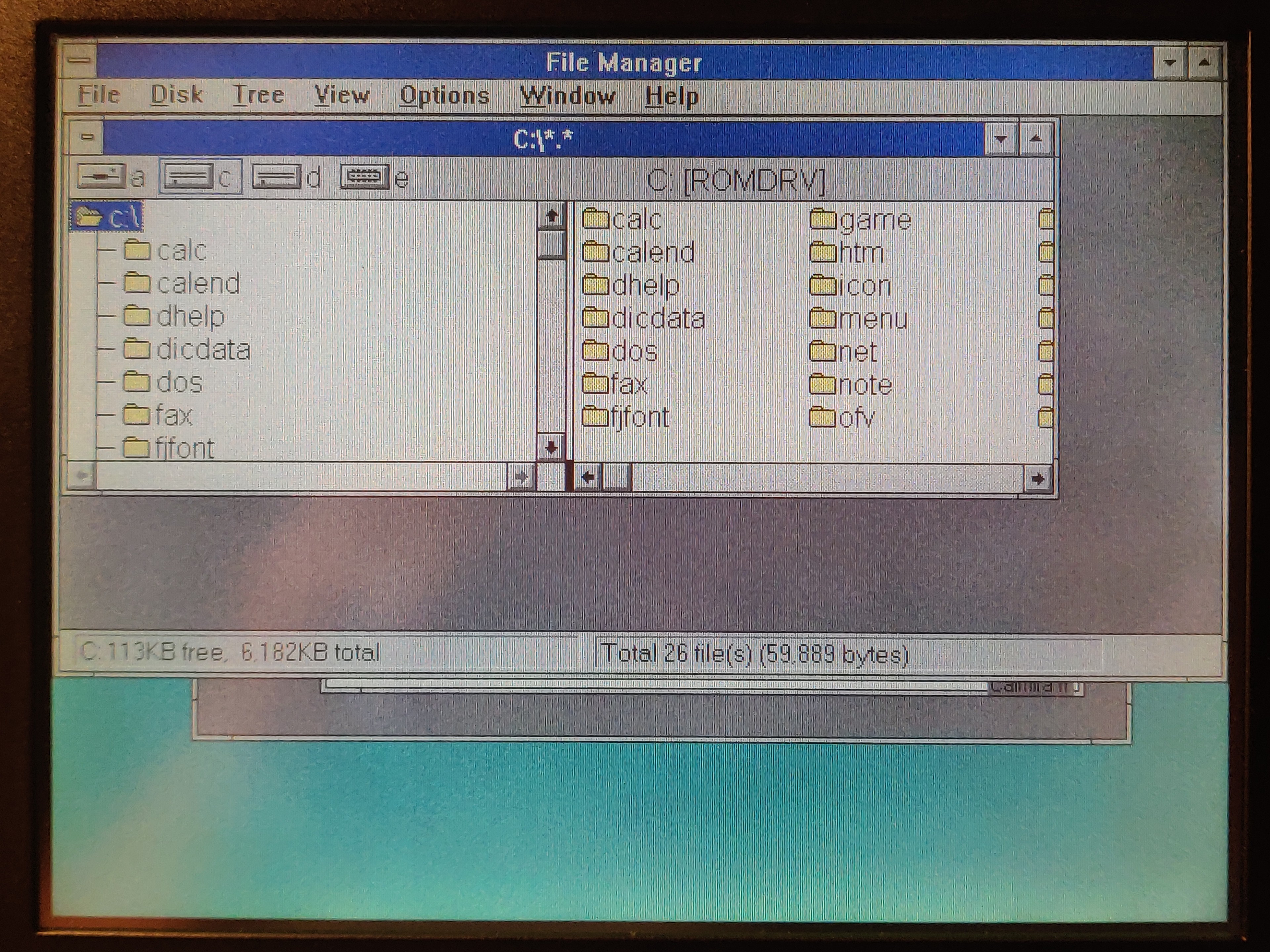Click menu folder in file list
Image resolution: width=1270 pixels, height=952 pixels.
(x=858, y=318)
